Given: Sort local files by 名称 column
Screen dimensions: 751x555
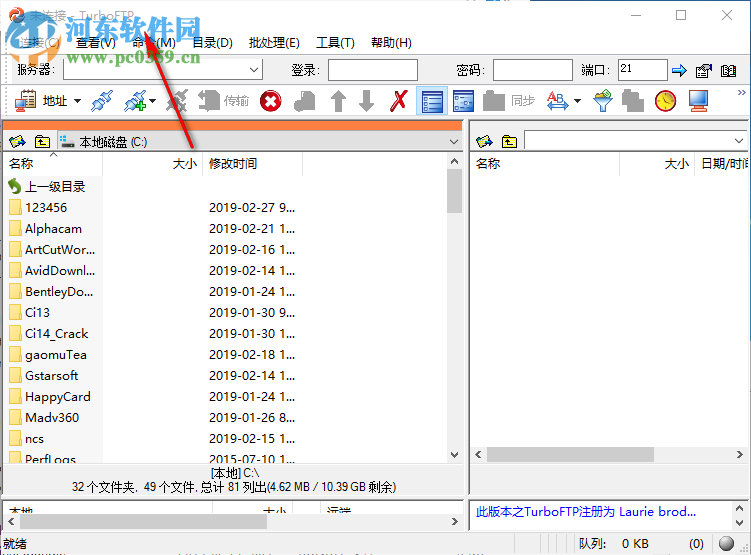Looking at the screenshot, I should coord(53,164).
